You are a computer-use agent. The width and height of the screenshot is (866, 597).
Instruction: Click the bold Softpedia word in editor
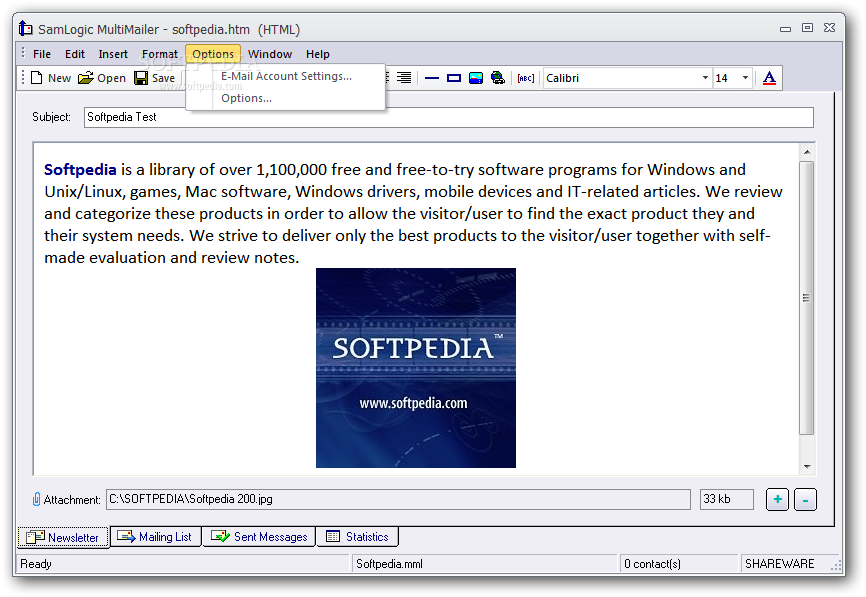click(x=80, y=170)
